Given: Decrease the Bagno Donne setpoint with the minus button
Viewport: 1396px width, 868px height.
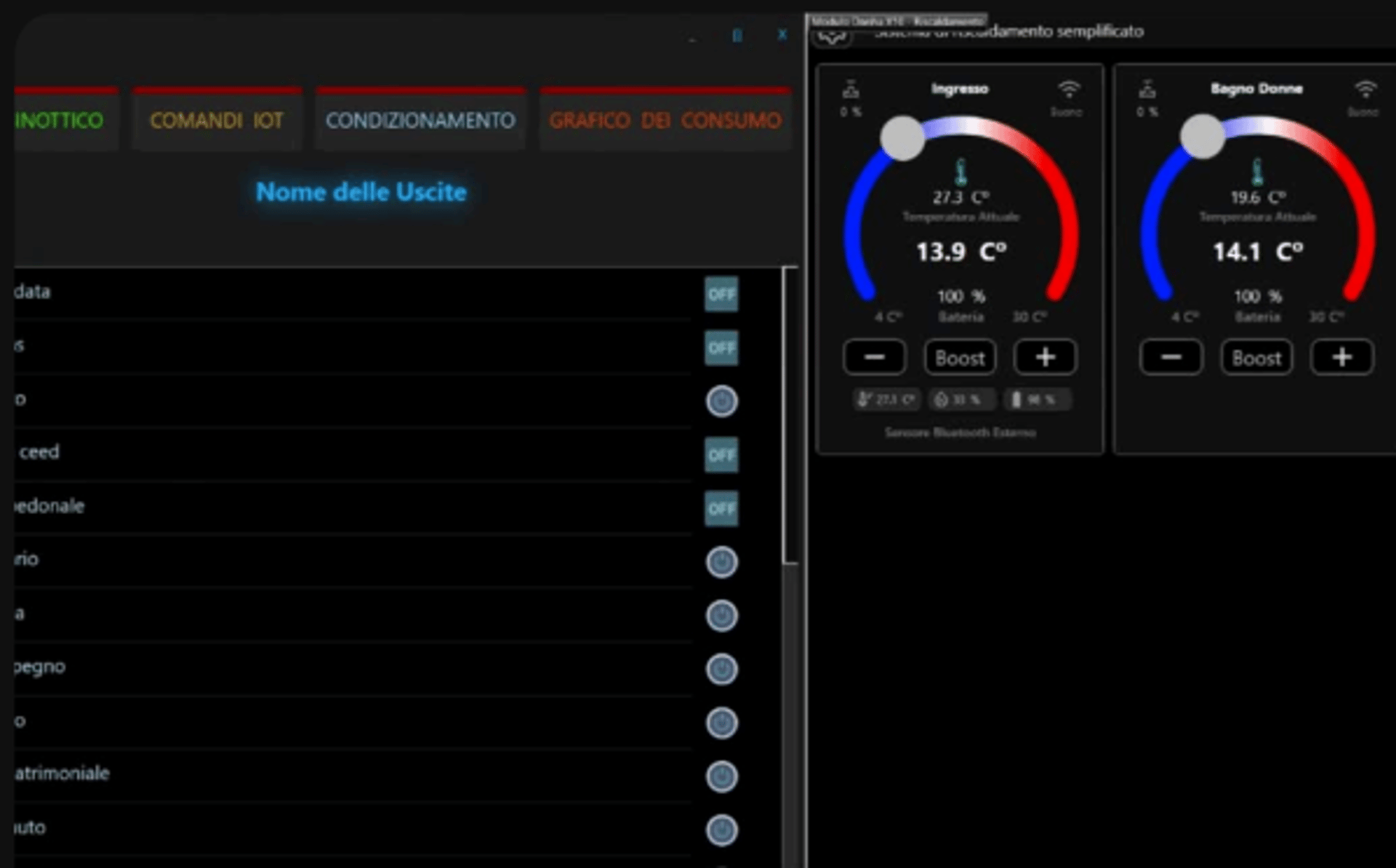Looking at the screenshot, I should pyautogui.click(x=1171, y=357).
